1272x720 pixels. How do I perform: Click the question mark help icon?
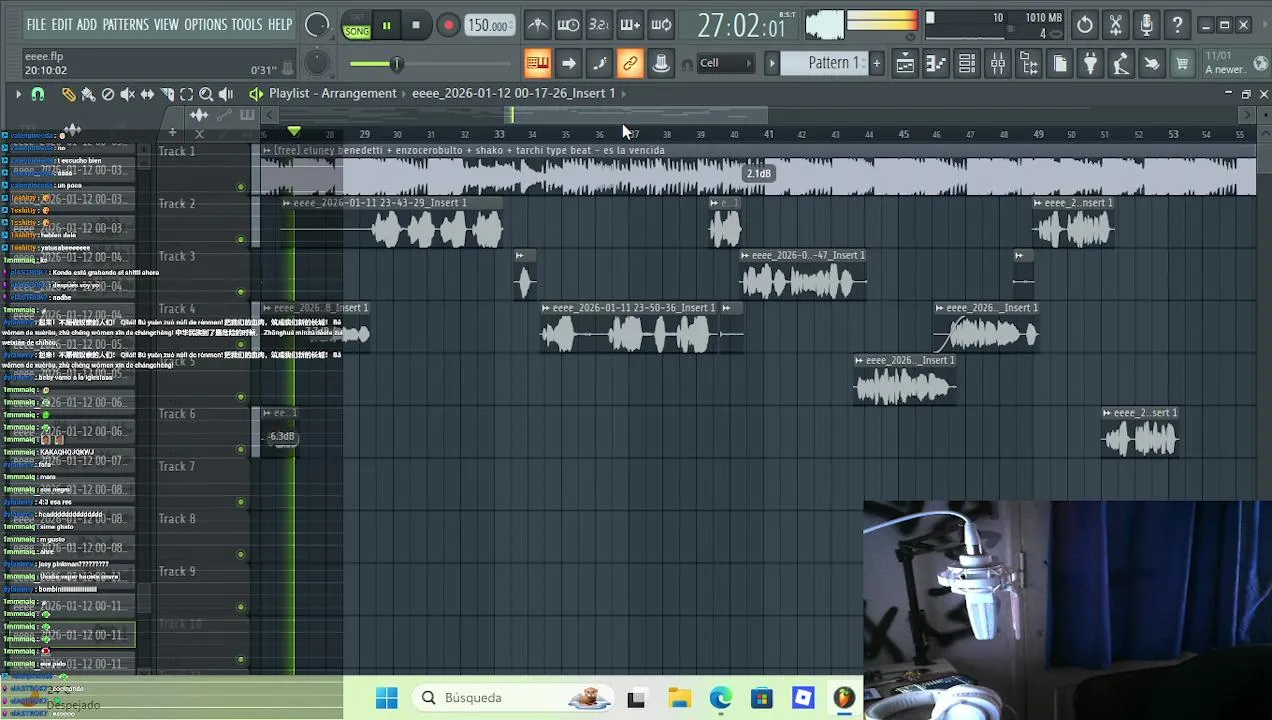[1178, 25]
